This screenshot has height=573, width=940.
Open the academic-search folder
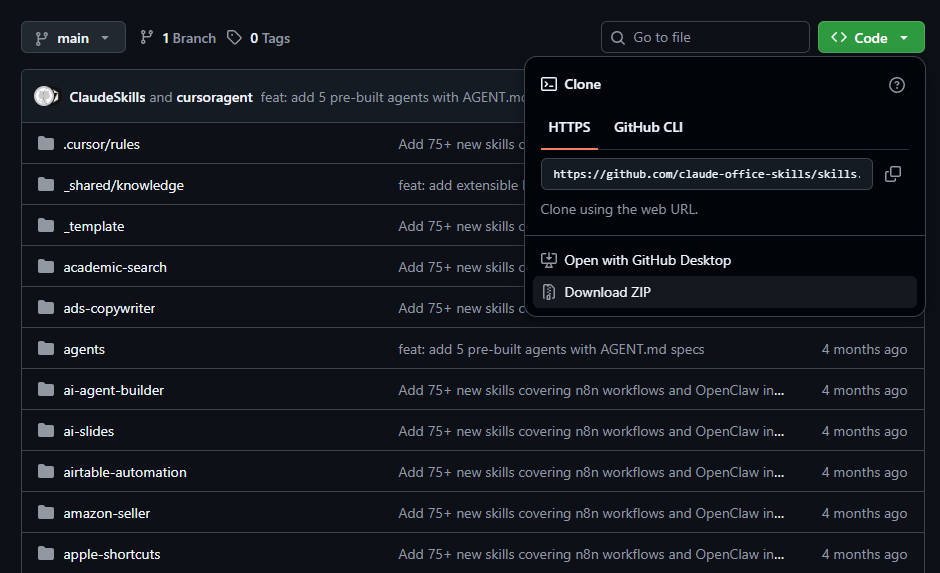[115, 267]
